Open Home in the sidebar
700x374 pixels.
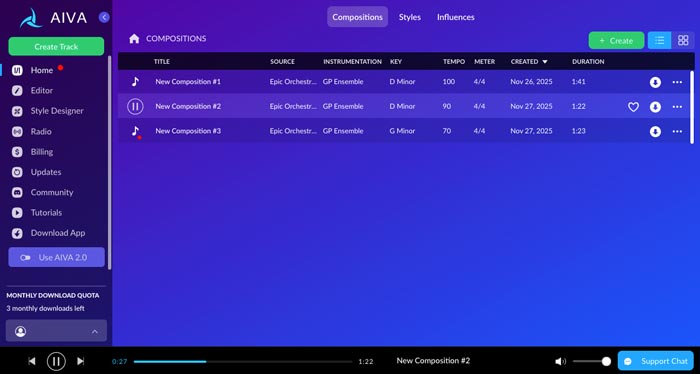[42, 70]
